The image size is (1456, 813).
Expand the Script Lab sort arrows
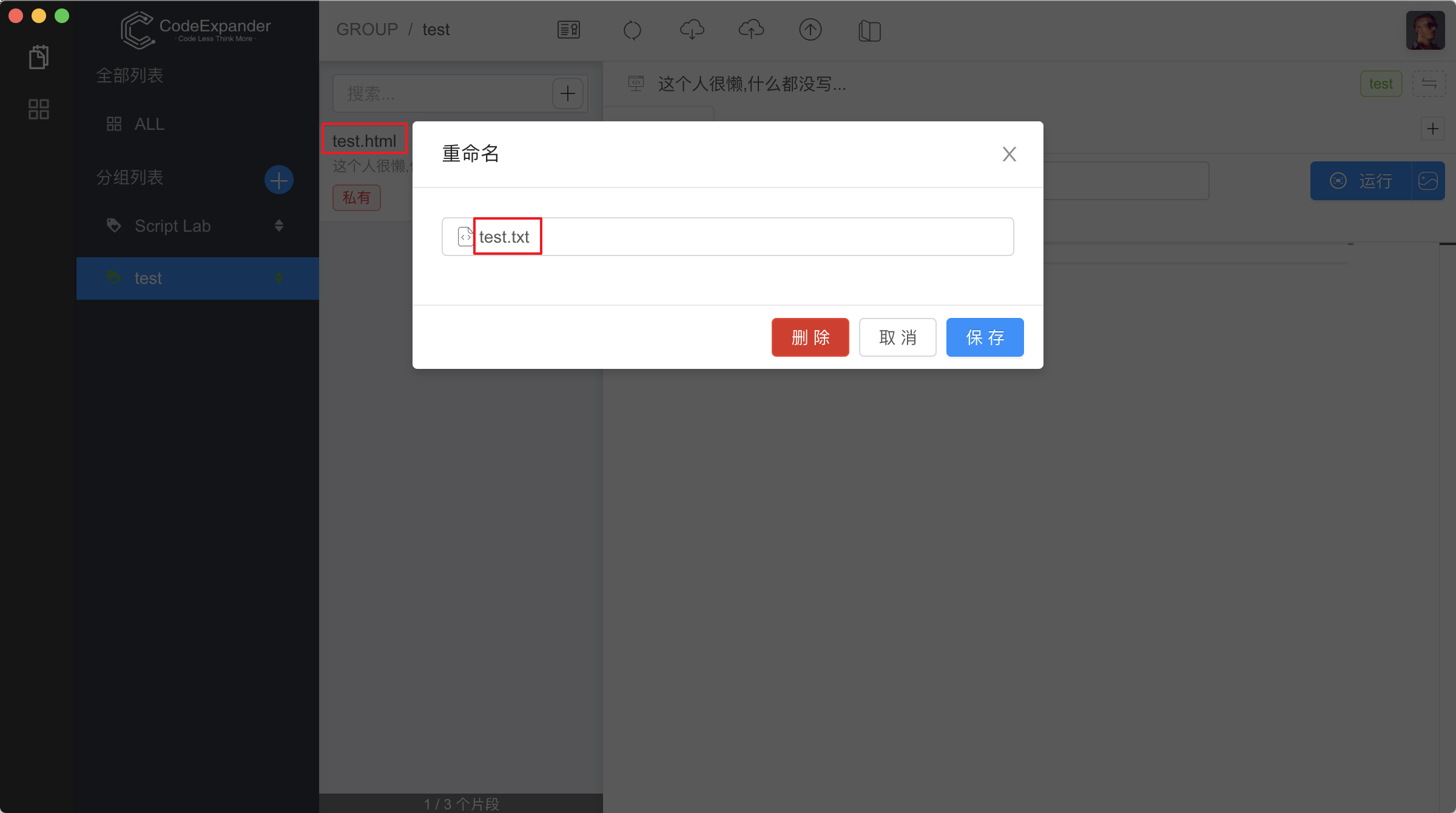tap(279, 226)
